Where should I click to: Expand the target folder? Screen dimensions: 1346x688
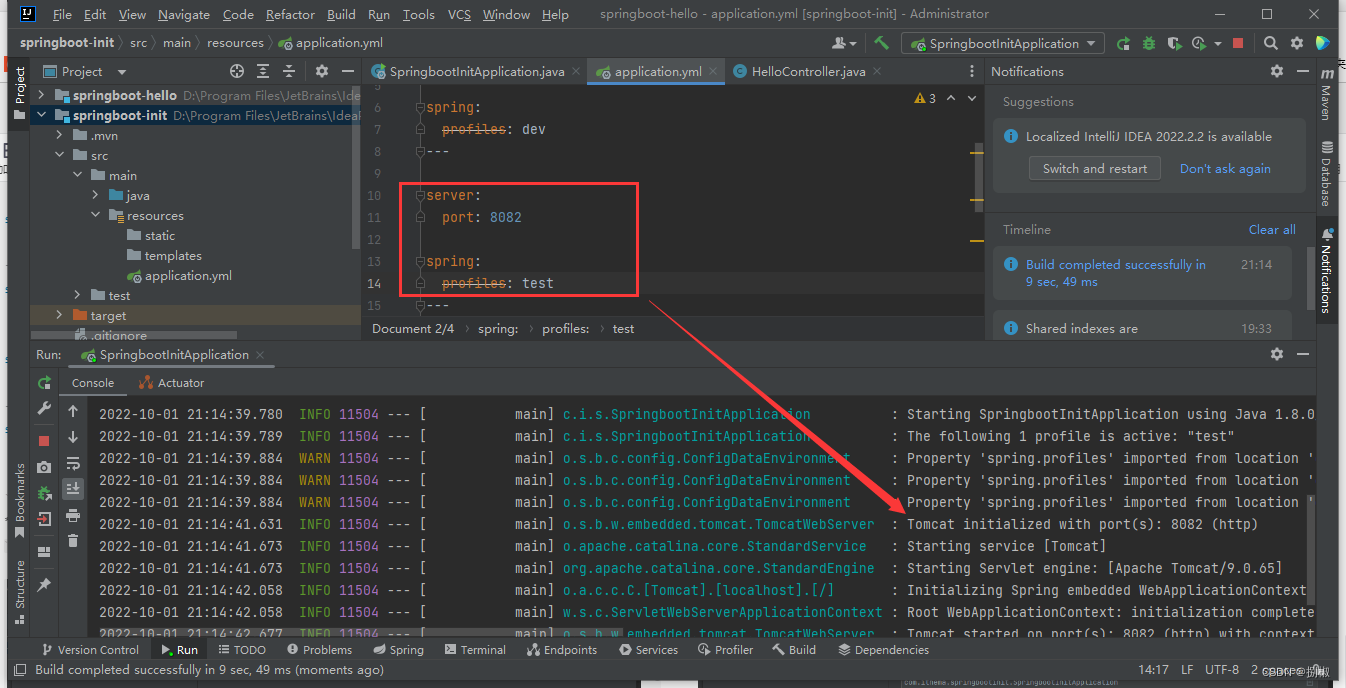coord(59,315)
